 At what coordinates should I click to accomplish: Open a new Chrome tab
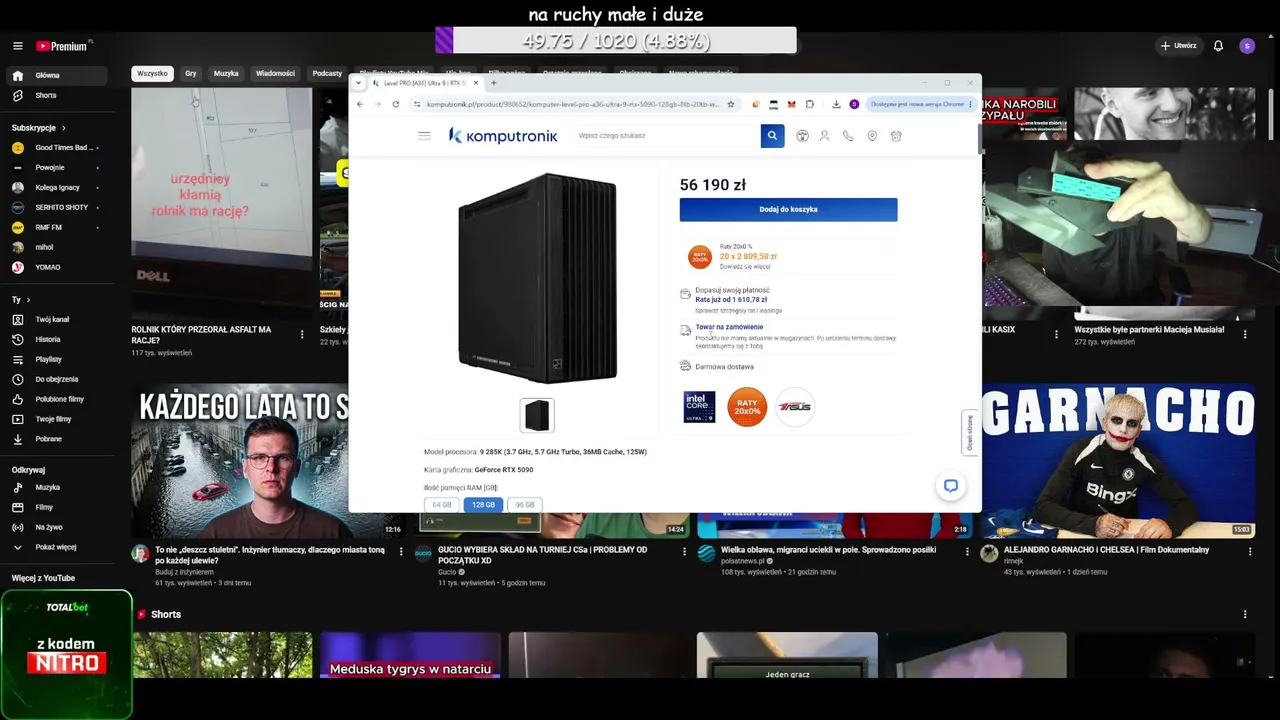coord(493,83)
